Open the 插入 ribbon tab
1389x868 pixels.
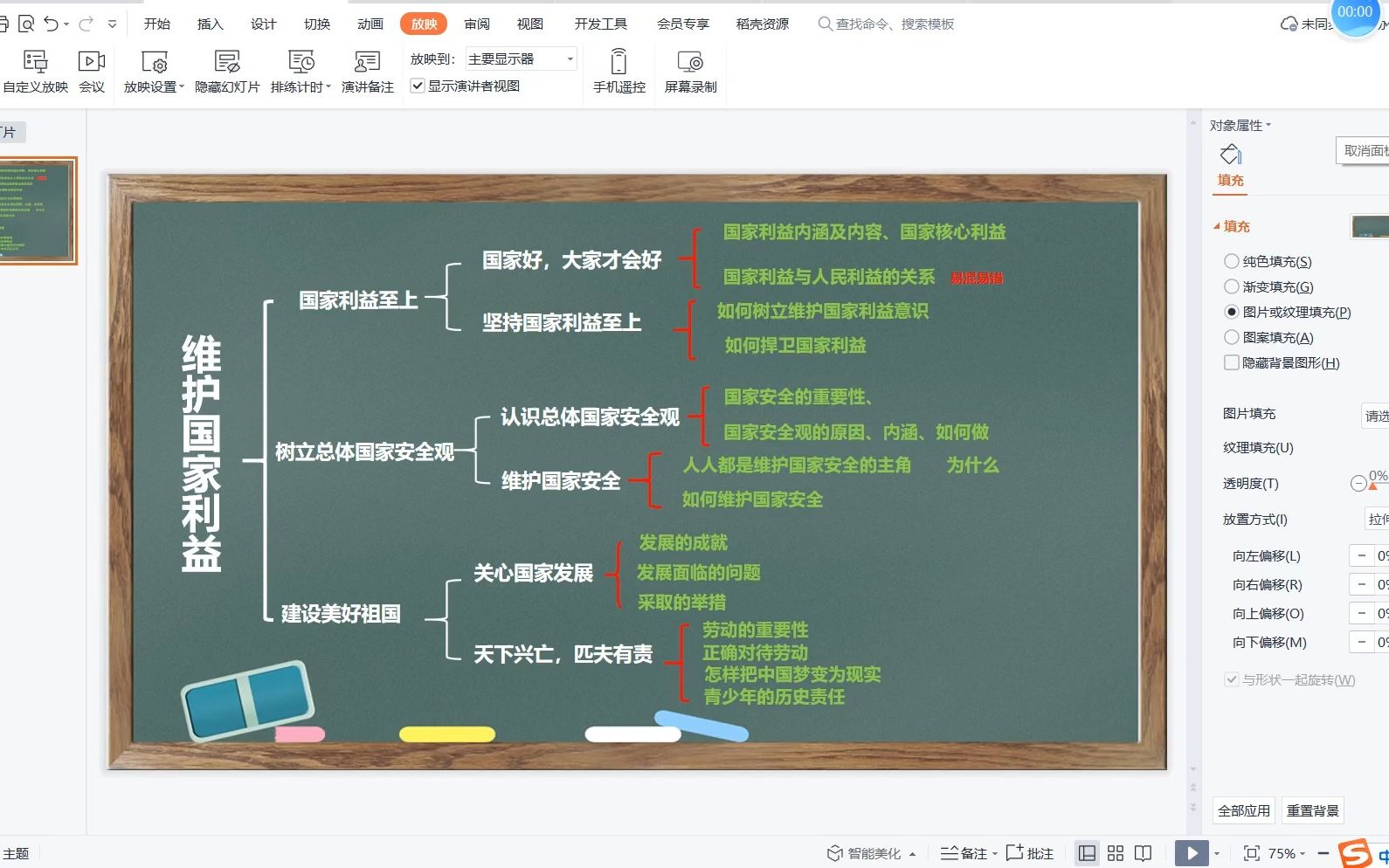[211, 24]
